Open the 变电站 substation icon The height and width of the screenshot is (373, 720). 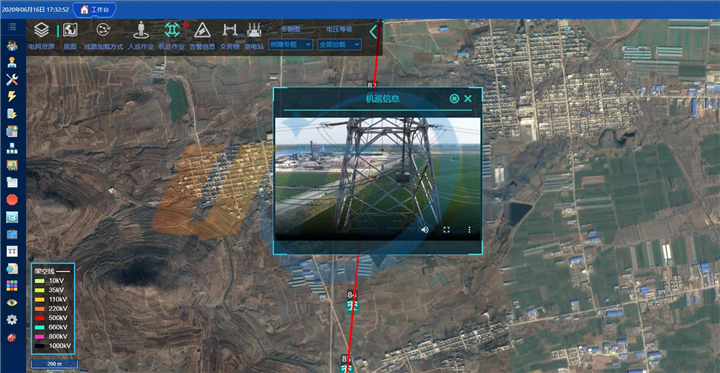[254, 30]
